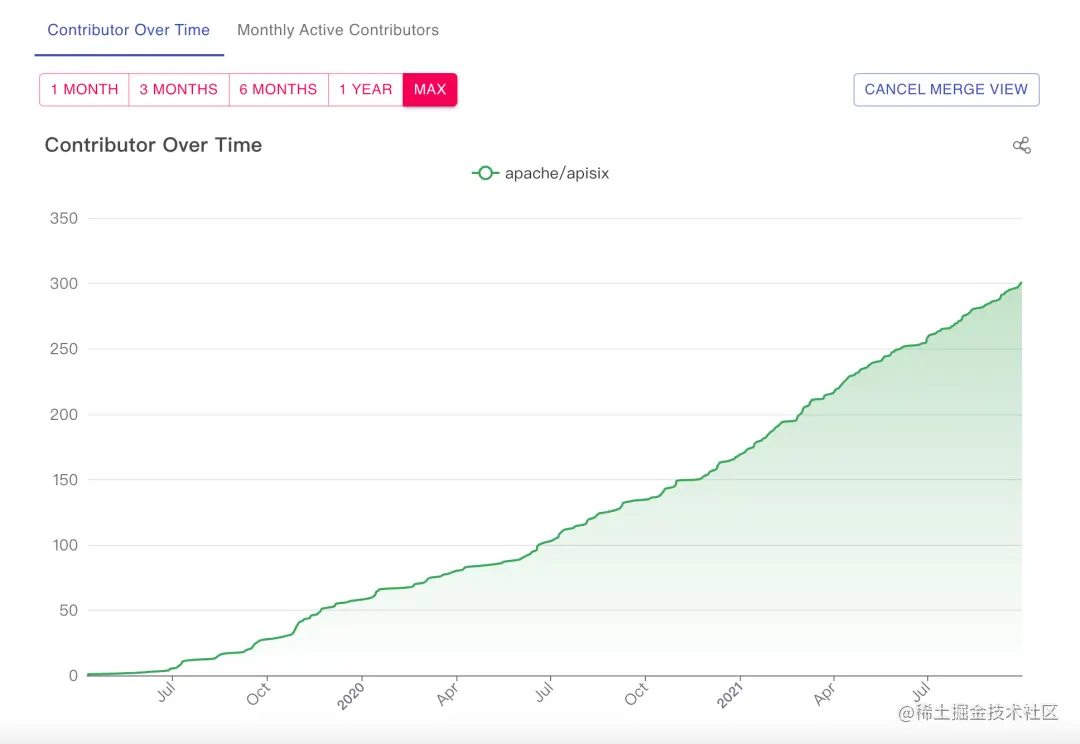This screenshot has height=744, width=1080.
Task: Click the 350 label on the y-axis
Action: tap(62, 218)
